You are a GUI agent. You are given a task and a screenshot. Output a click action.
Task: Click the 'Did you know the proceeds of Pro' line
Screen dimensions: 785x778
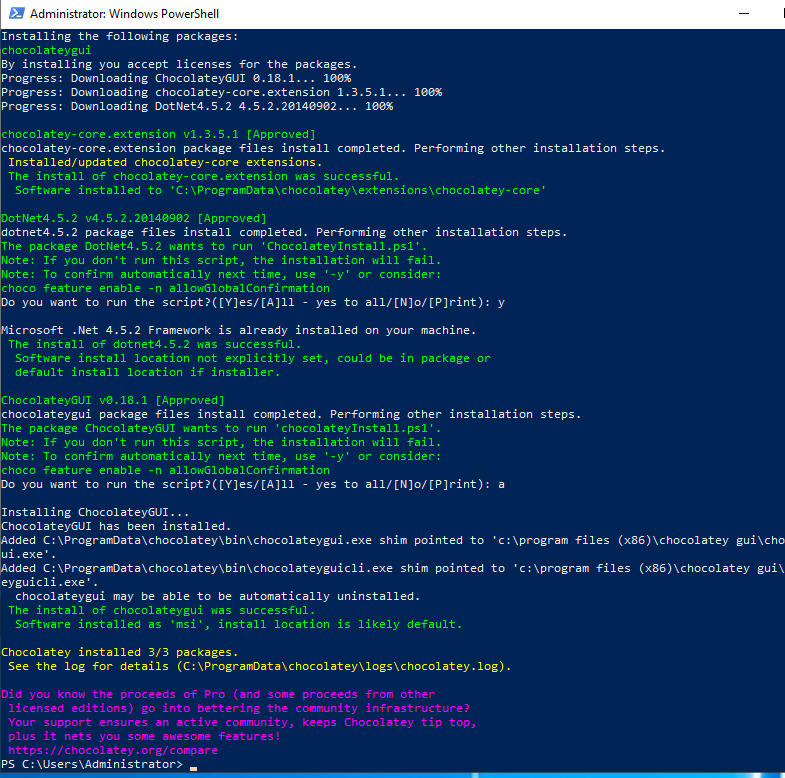click(218, 694)
